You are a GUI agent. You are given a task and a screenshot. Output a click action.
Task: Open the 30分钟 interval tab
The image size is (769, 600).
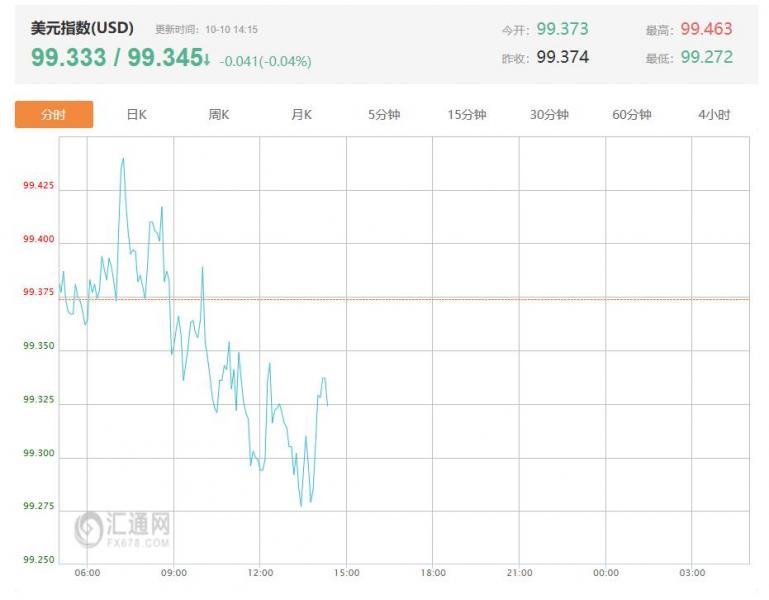tap(549, 115)
